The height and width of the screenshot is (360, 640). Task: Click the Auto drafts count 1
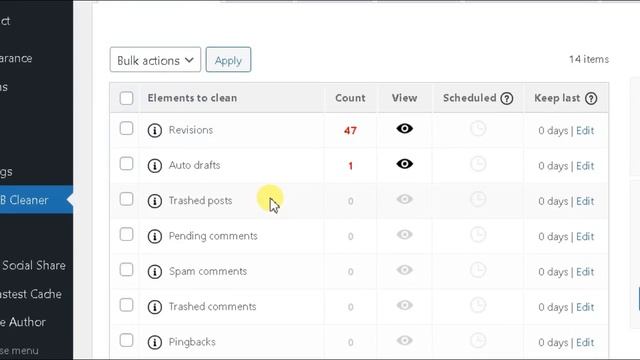click(x=350, y=166)
